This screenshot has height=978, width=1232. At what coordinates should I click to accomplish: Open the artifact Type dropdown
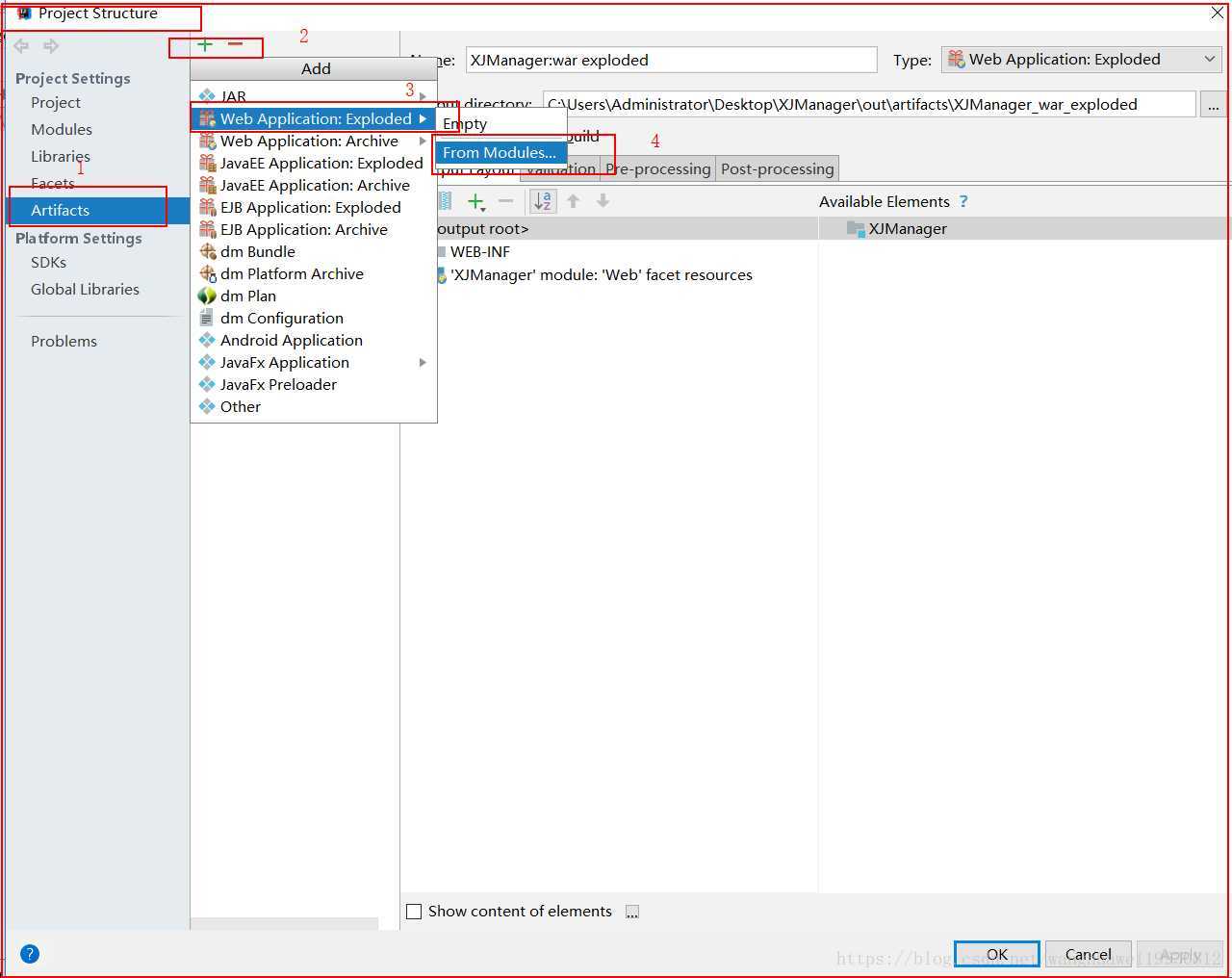click(x=1082, y=60)
